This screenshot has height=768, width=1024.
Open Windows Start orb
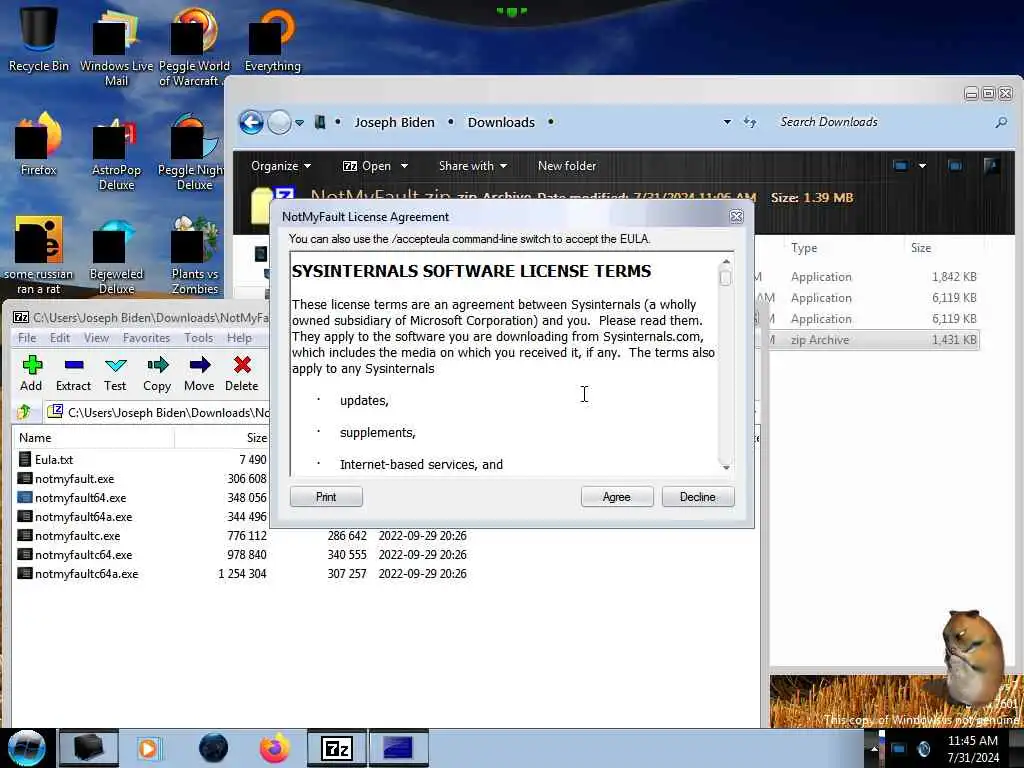27,748
